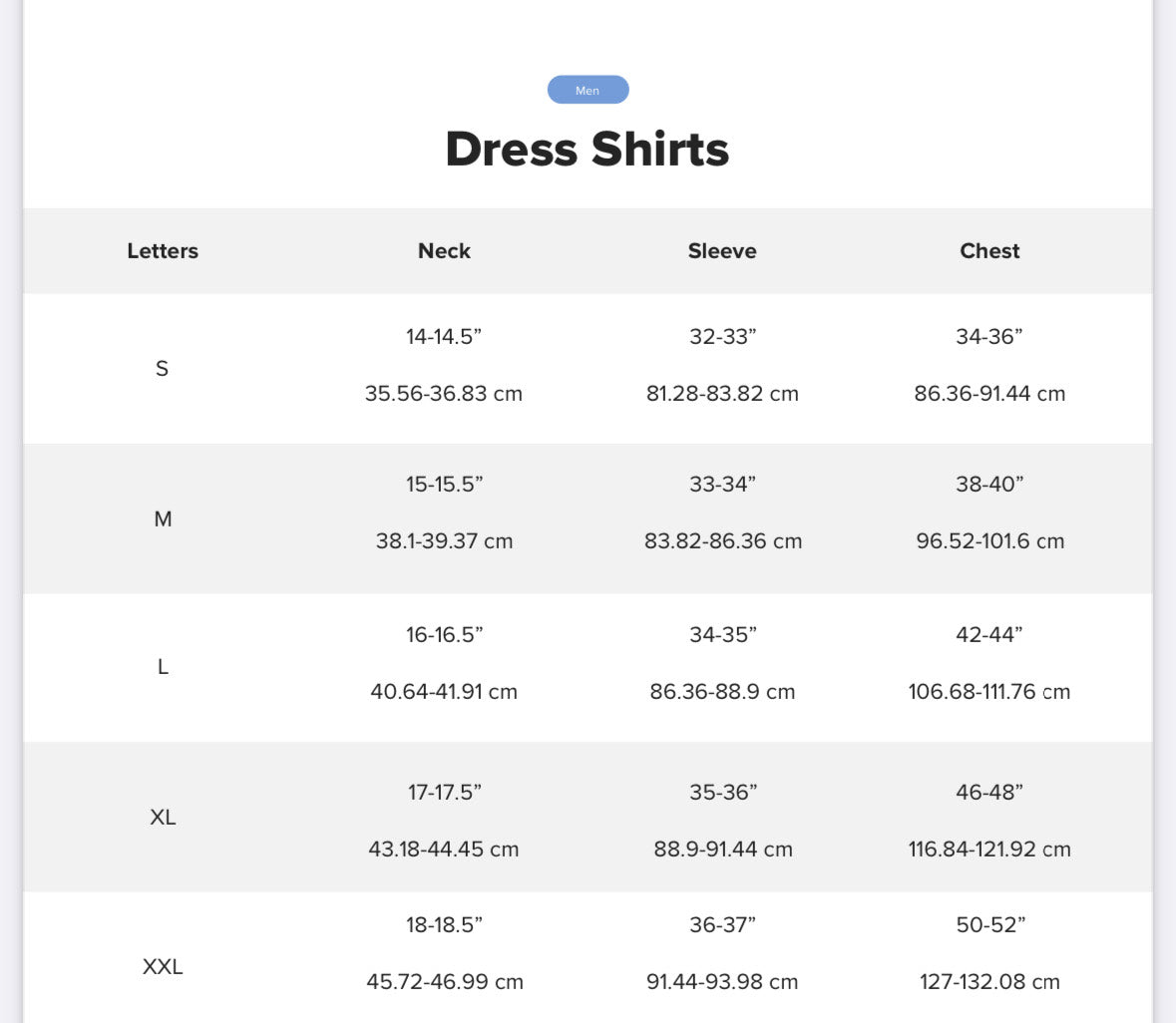Click the Neck column header
The width and height of the screenshot is (1176, 1023).
tap(444, 251)
